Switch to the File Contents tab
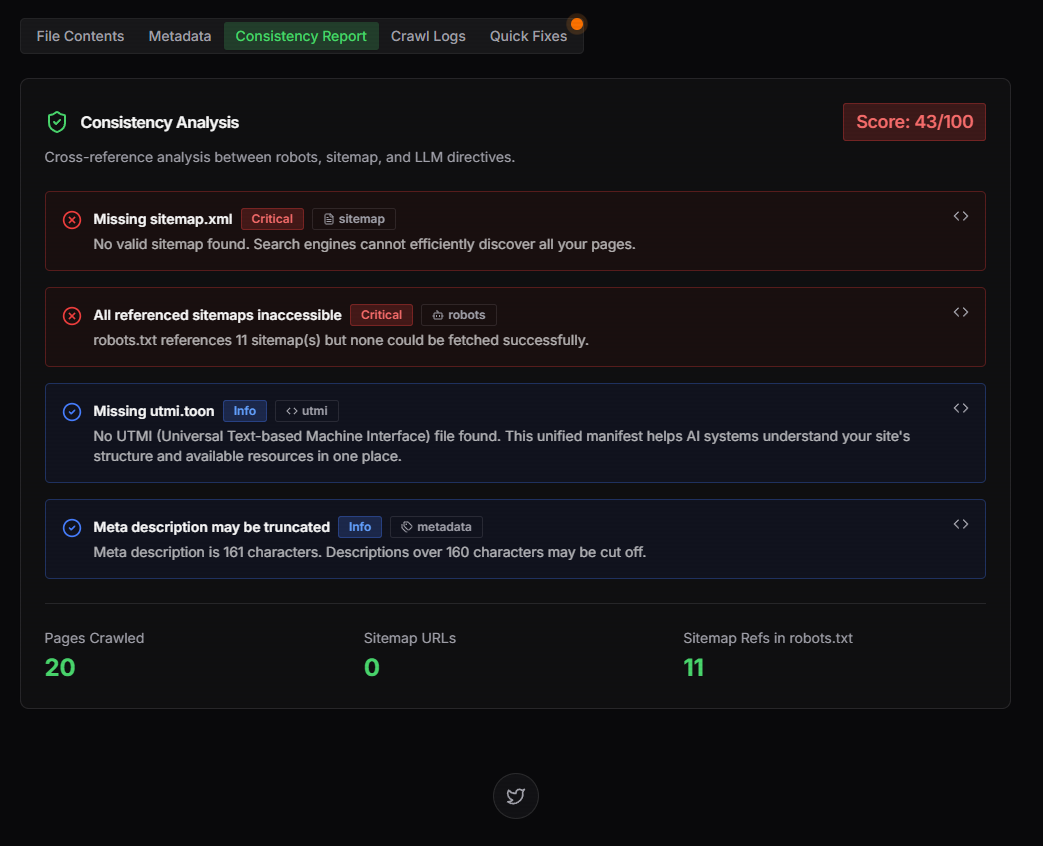Image resolution: width=1043 pixels, height=846 pixels. tap(79, 36)
